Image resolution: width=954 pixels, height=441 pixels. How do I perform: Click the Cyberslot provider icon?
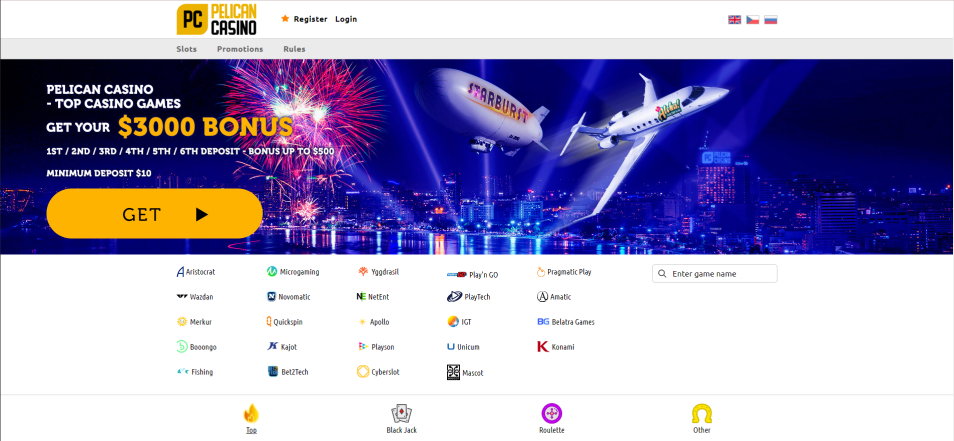coord(363,371)
